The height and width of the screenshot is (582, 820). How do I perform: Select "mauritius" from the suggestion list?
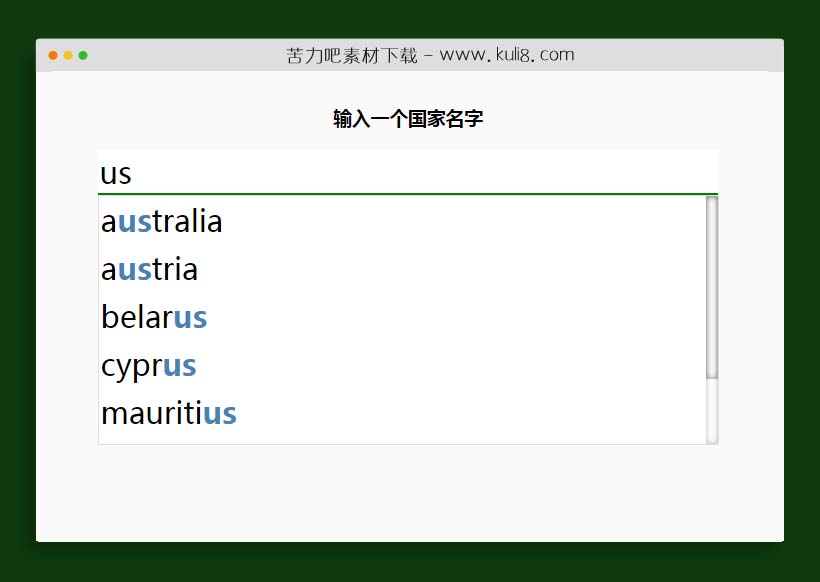(168, 413)
